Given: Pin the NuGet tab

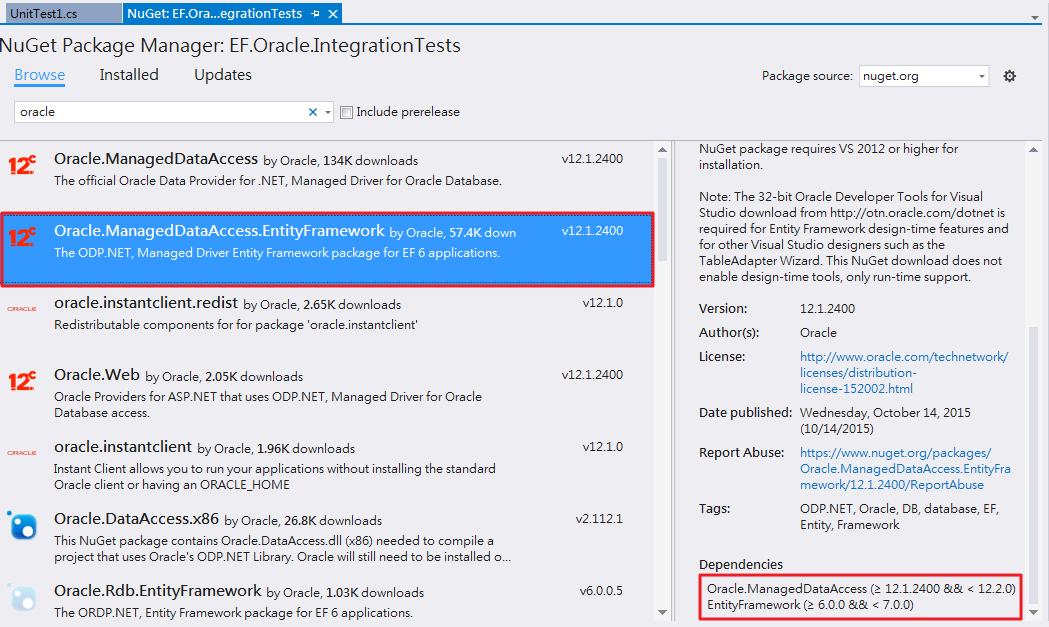Looking at the screenshot, I should pyautogui.click(x=315, y=13).
